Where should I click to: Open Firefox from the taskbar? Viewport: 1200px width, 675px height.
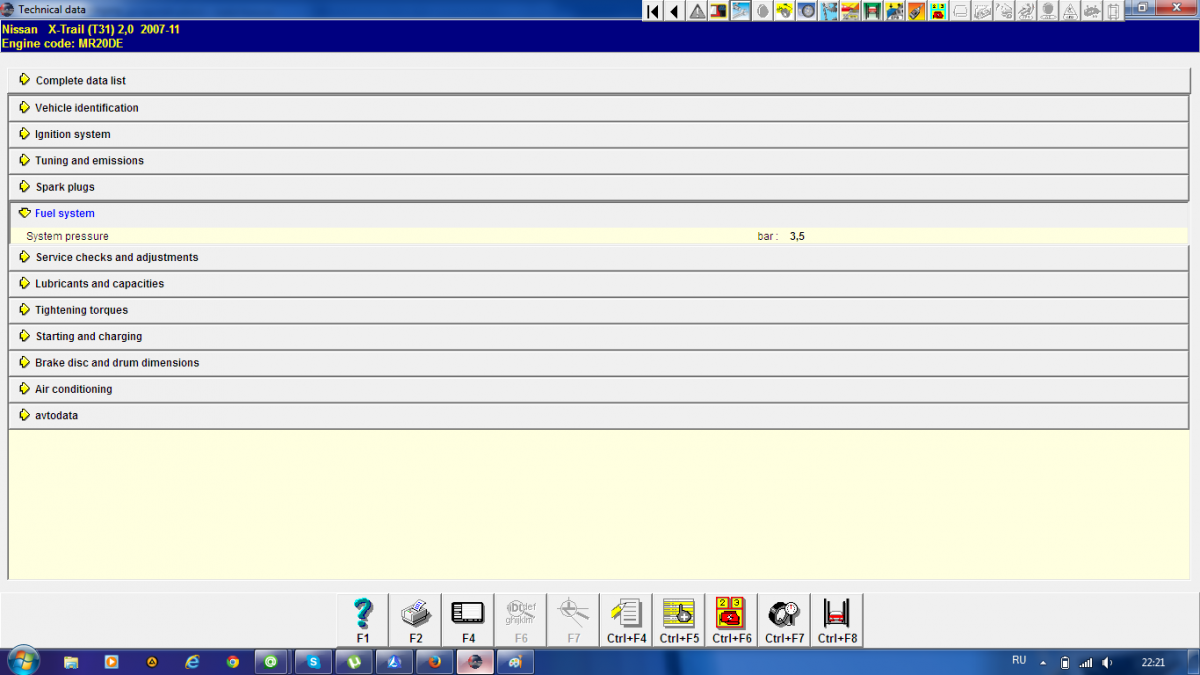coord(434,662)
